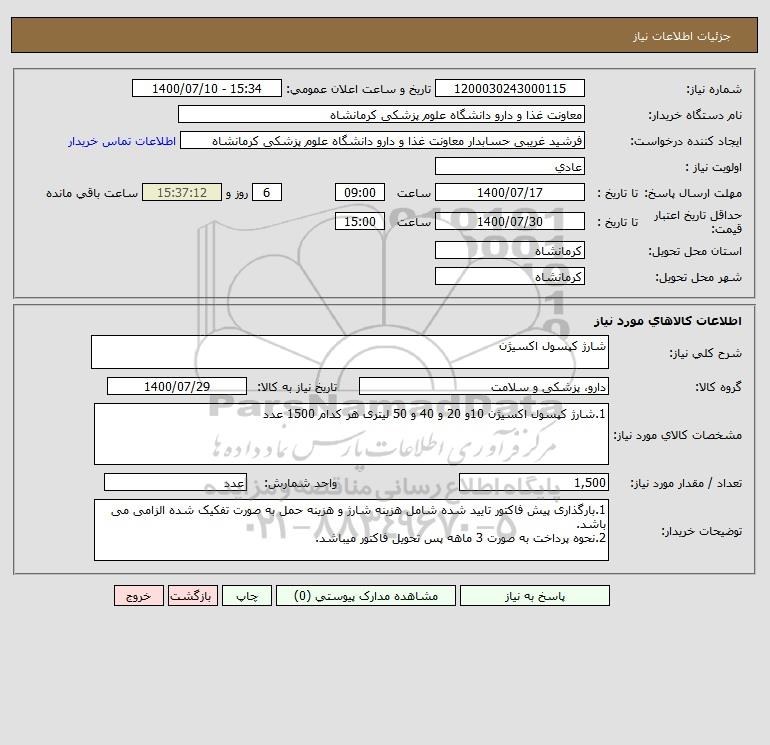
Task: Click the 09:00 time field
Action: click(x=360, y=193)
